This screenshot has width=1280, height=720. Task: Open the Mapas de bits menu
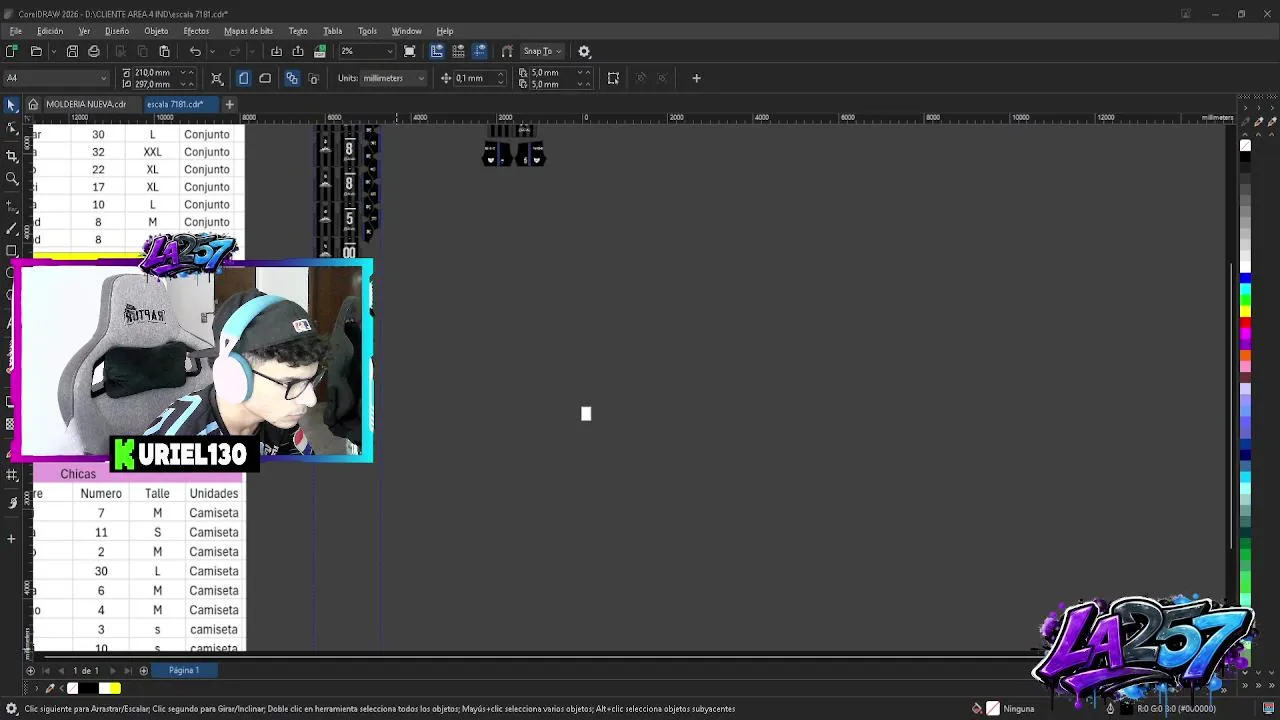point(248,31)
